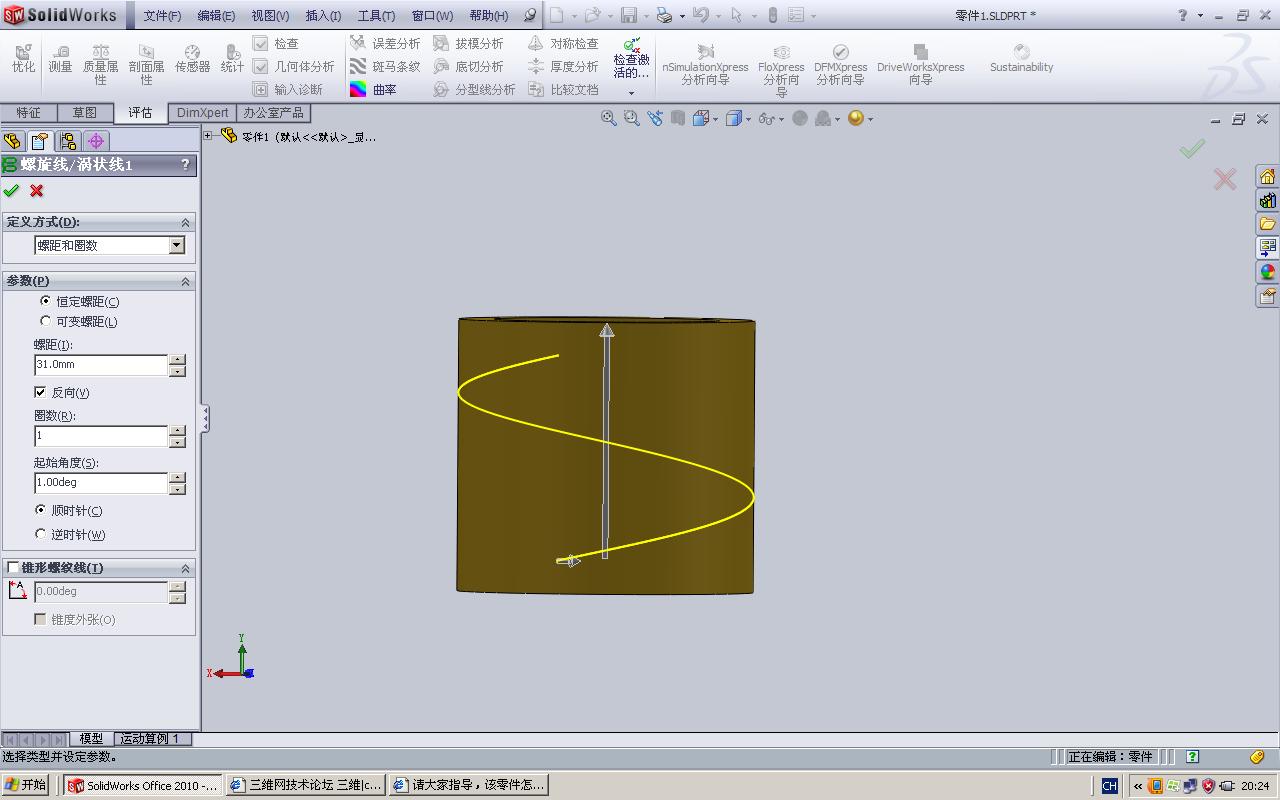Launch FloXpress analysis wizard
The image size is (1280, 800).
point(781,69)
